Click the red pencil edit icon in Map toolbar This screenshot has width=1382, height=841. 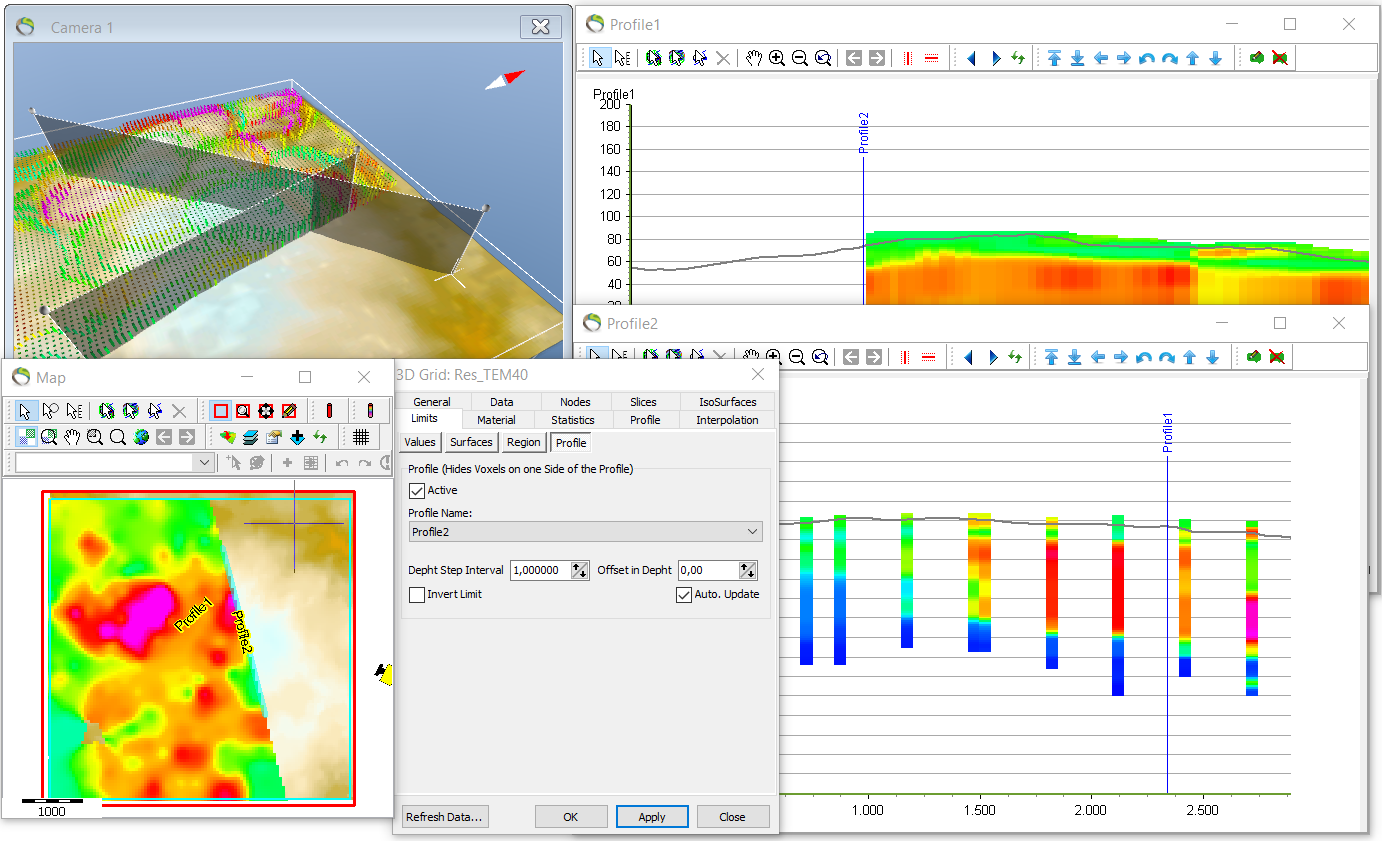pos(290,410)
